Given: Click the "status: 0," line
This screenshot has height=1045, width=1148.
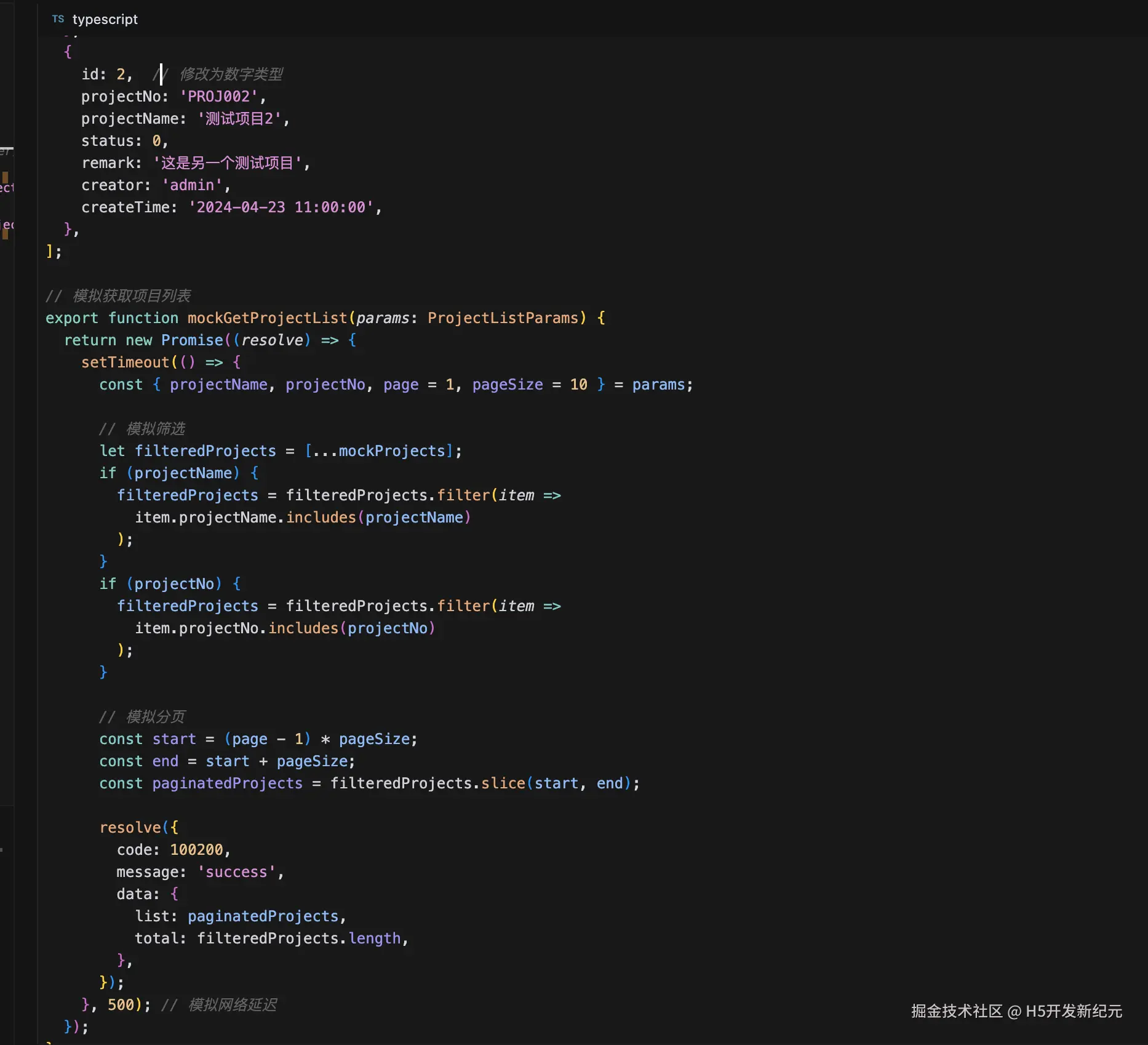Looking at the screenshot, I should 125,141.
